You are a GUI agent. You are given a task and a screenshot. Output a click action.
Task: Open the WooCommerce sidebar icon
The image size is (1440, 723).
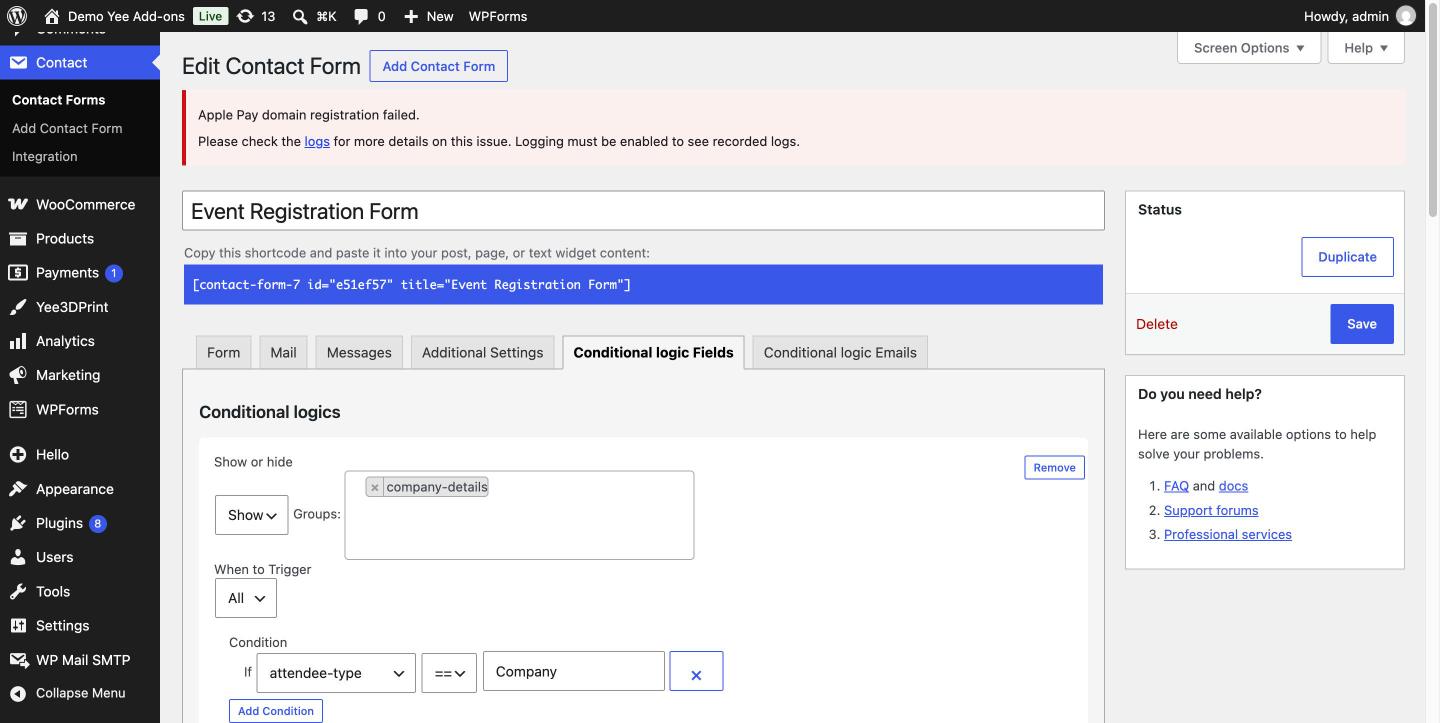18,204
